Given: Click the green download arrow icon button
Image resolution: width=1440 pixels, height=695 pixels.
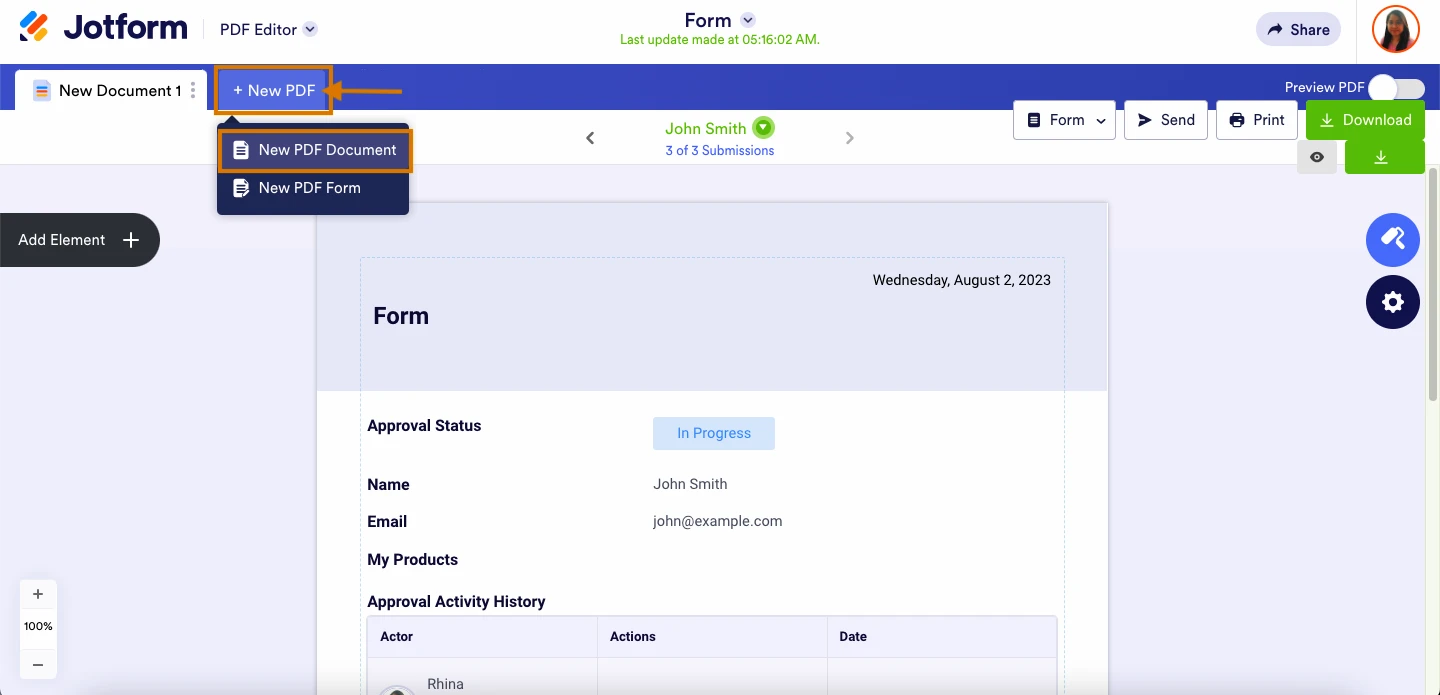Looking at the screenshot, I should (1384, 157).
